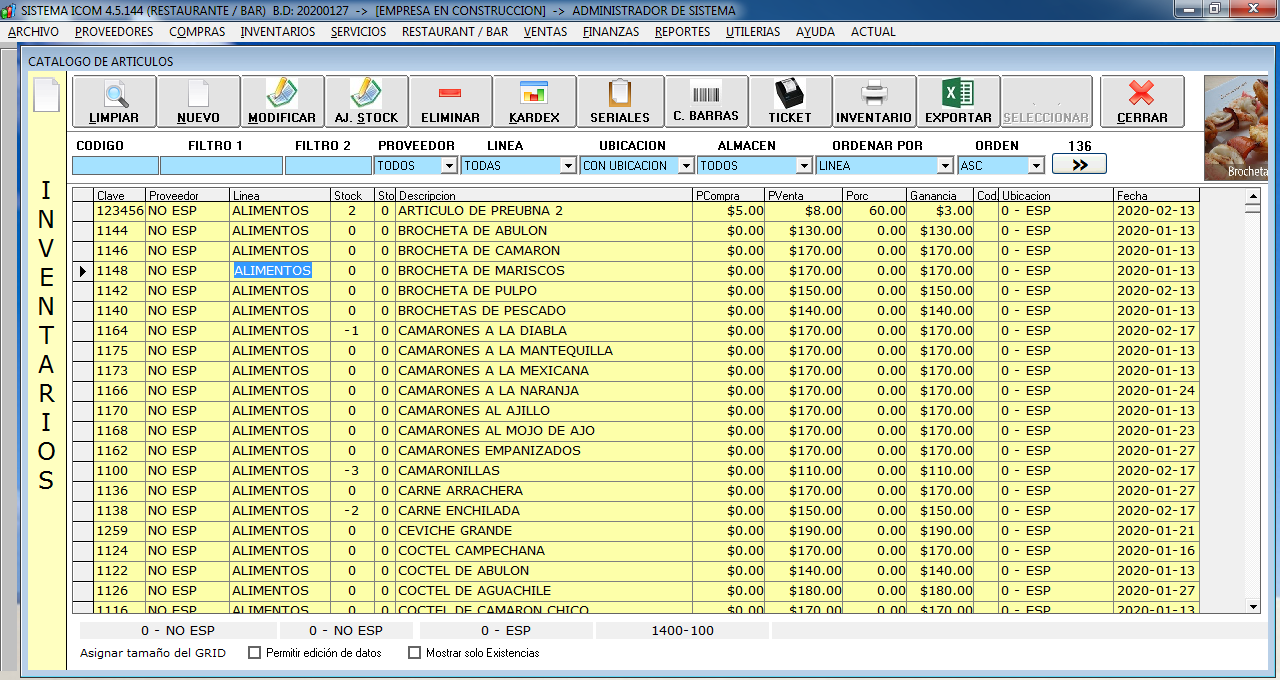Viewport: 1280px width, 682px height.
Task: Open the ALMACEN dropdown
Action: (755, 166)
